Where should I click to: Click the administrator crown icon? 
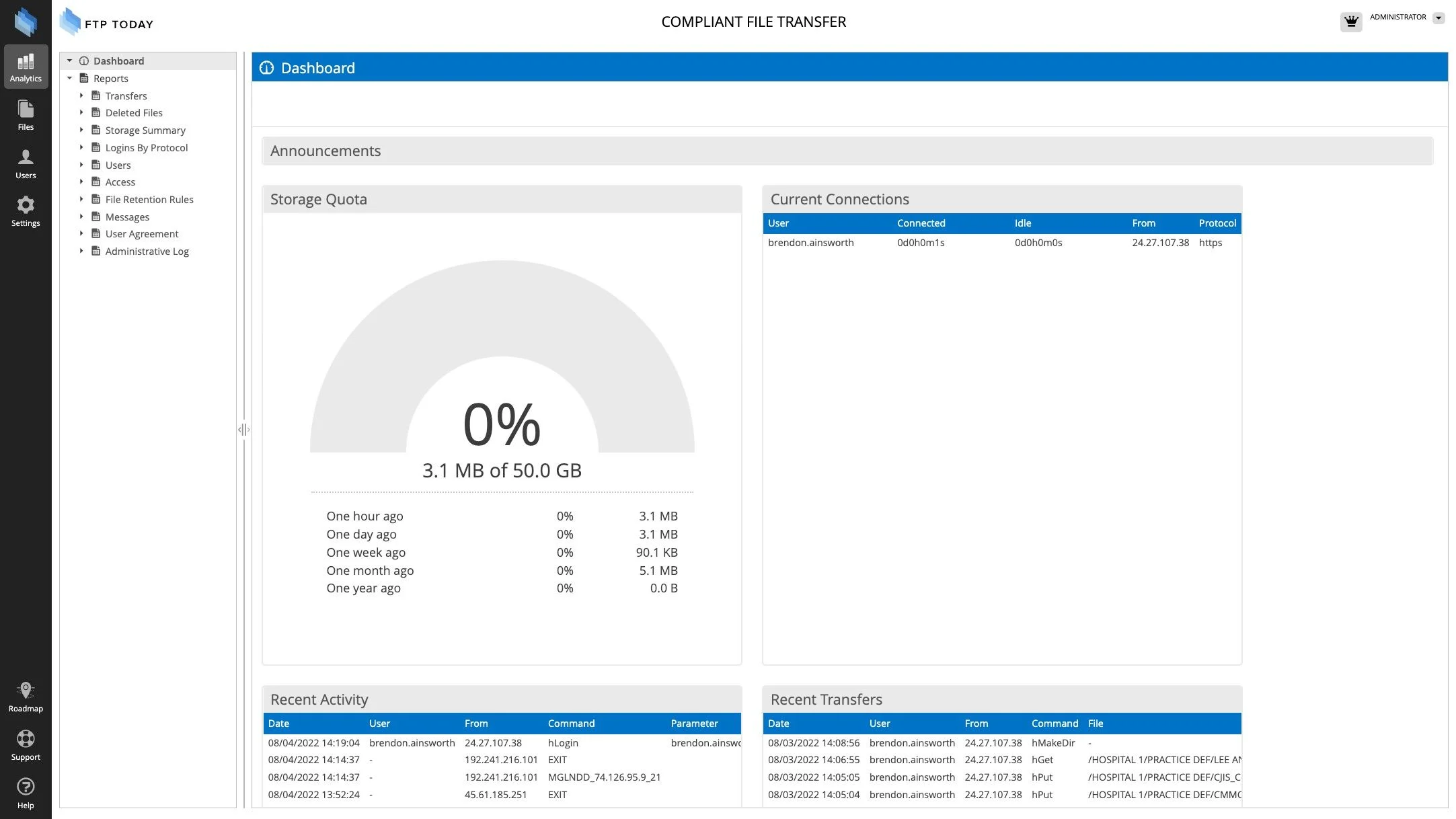tap(1350, 22)
